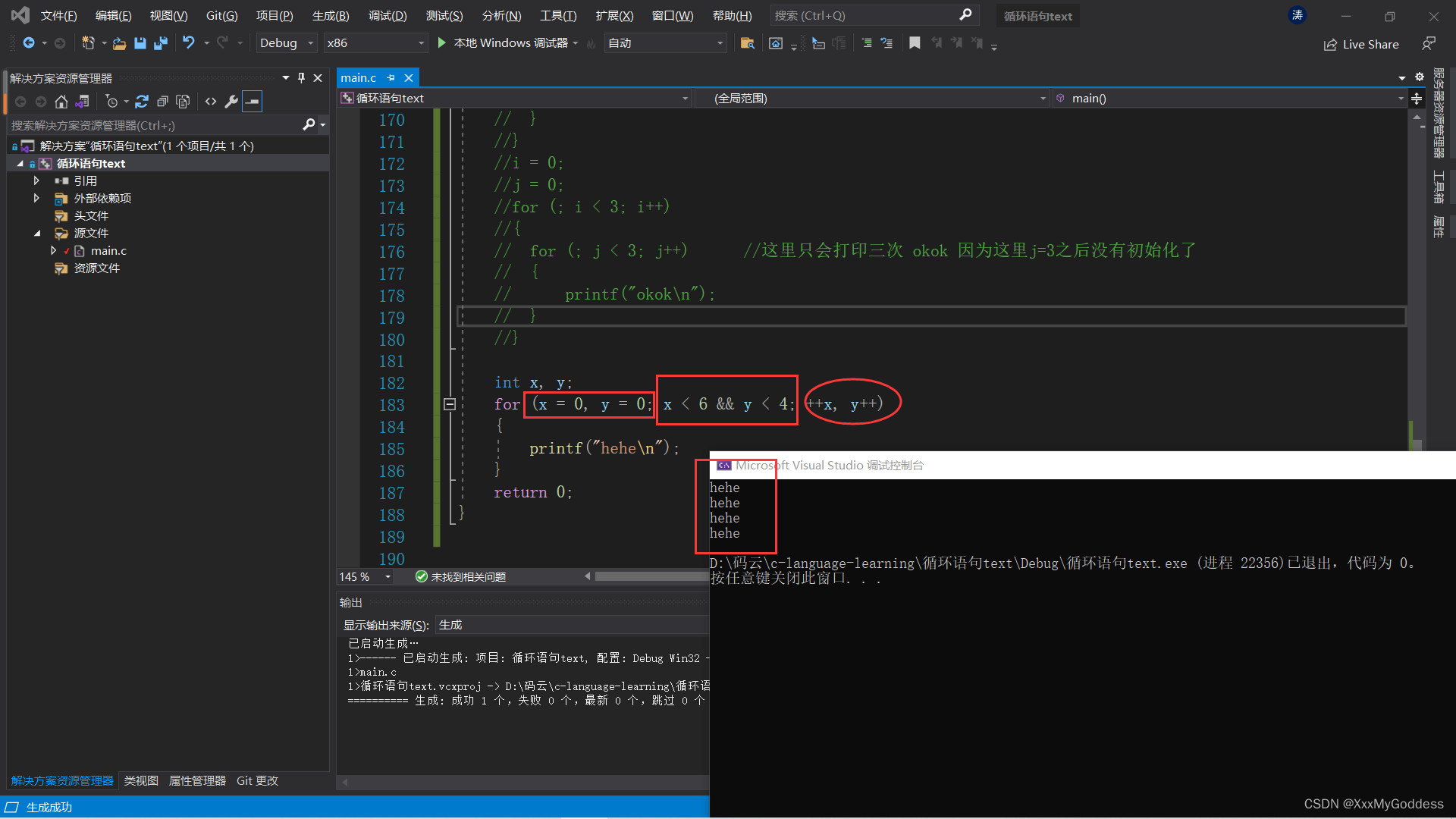Open the 生成(B) menu
This screenshot has width=1456, height=819.
coord(331,15)
